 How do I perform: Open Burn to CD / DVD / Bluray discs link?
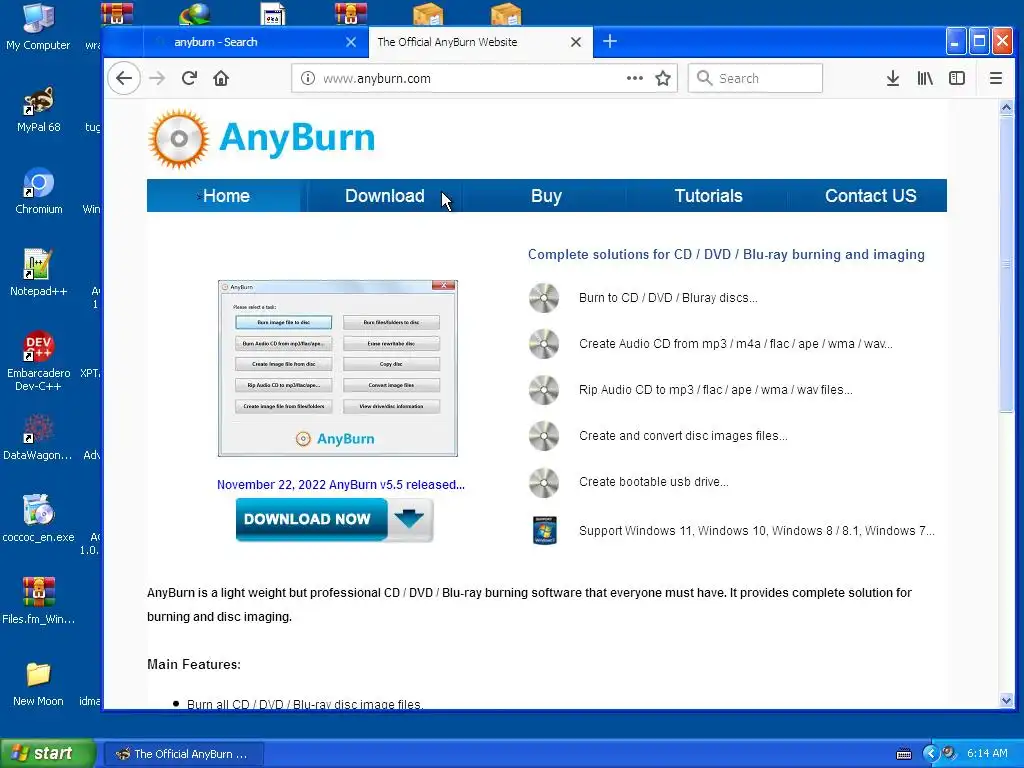point(668,298)
